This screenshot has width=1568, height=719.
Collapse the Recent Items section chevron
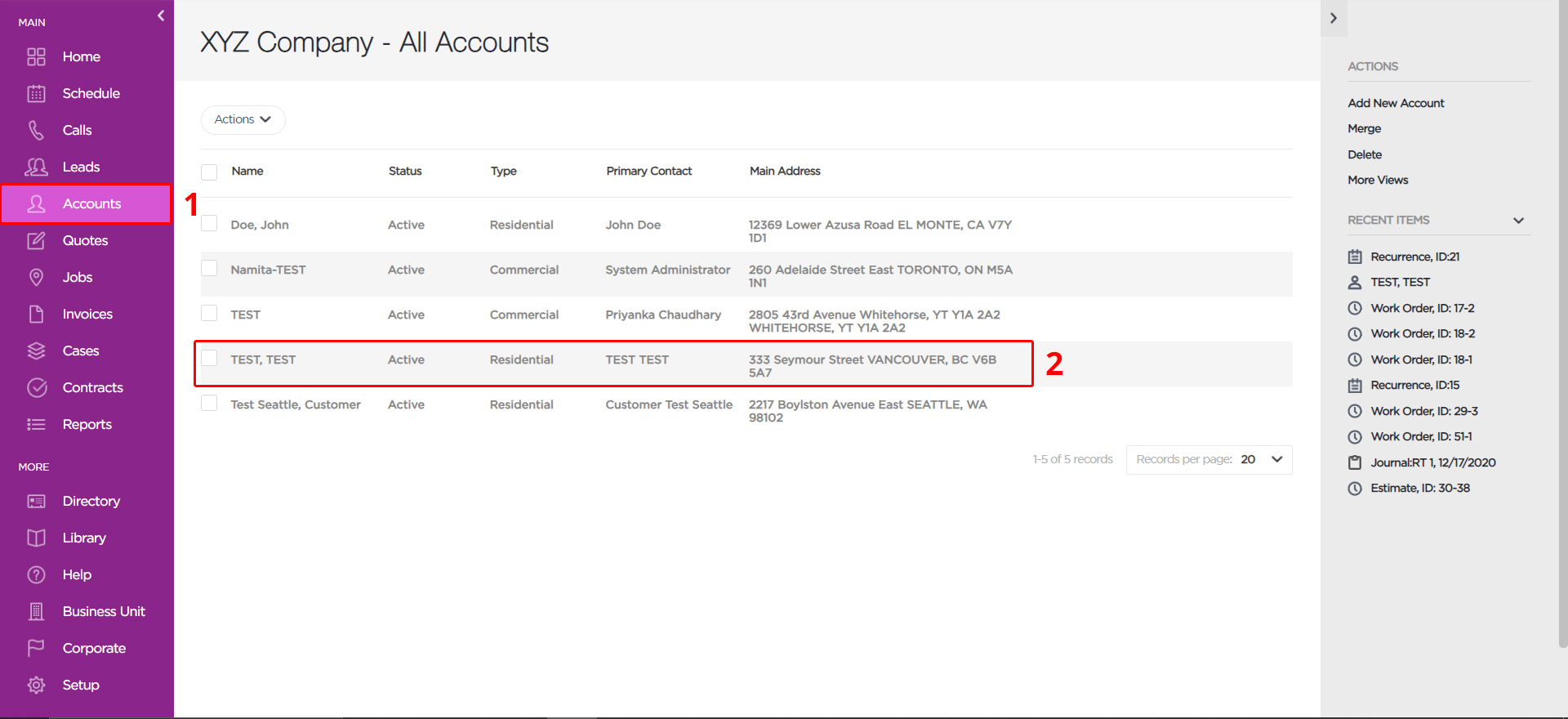(x=1518, y=220)
